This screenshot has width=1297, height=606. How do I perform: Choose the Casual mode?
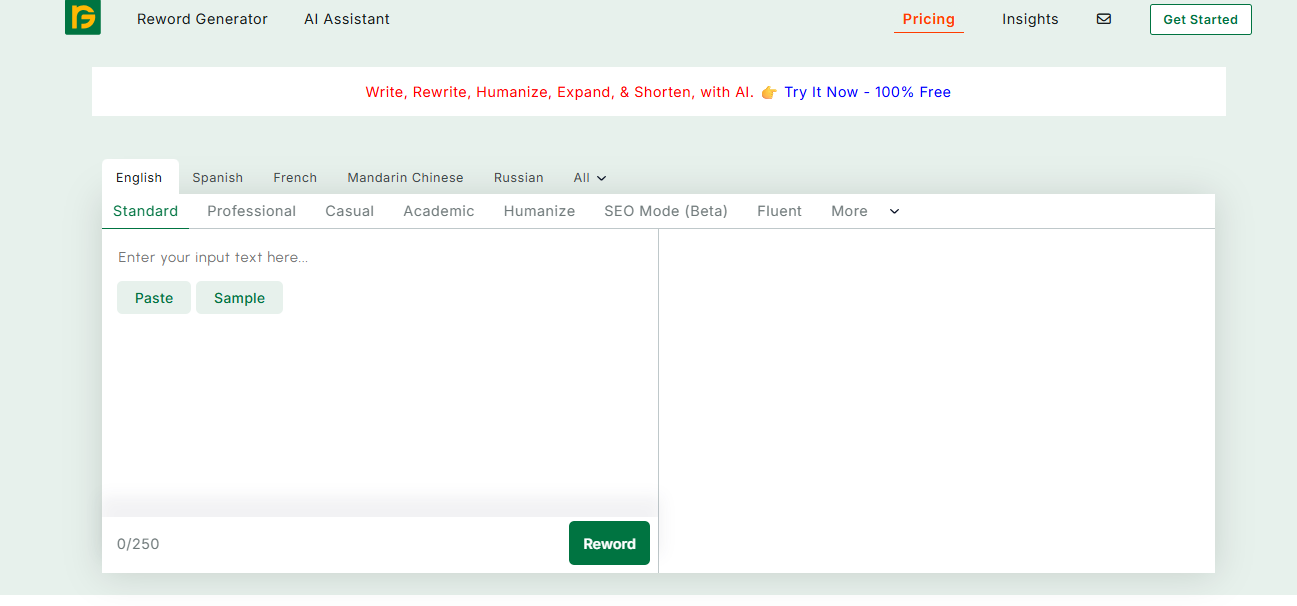[x=349, y=211]
